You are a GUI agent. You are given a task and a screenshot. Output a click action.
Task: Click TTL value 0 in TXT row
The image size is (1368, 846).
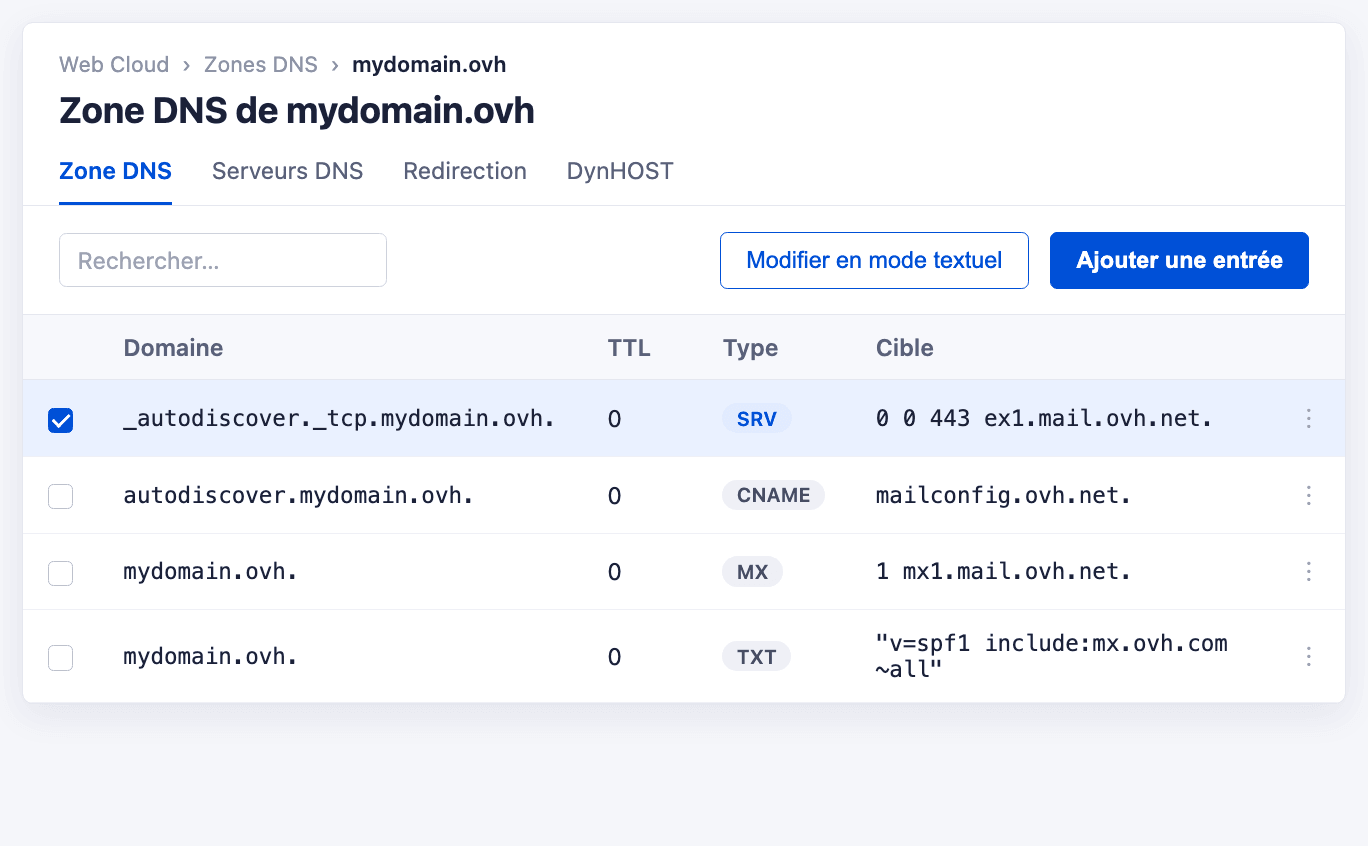(614, 657)
